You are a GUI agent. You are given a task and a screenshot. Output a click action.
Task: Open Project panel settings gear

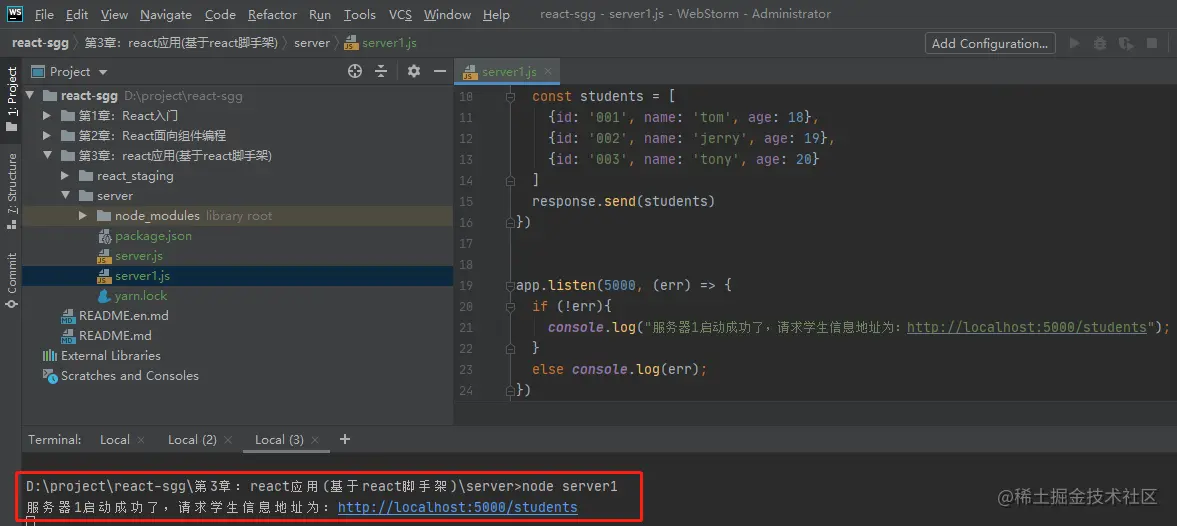pos(414,71)
